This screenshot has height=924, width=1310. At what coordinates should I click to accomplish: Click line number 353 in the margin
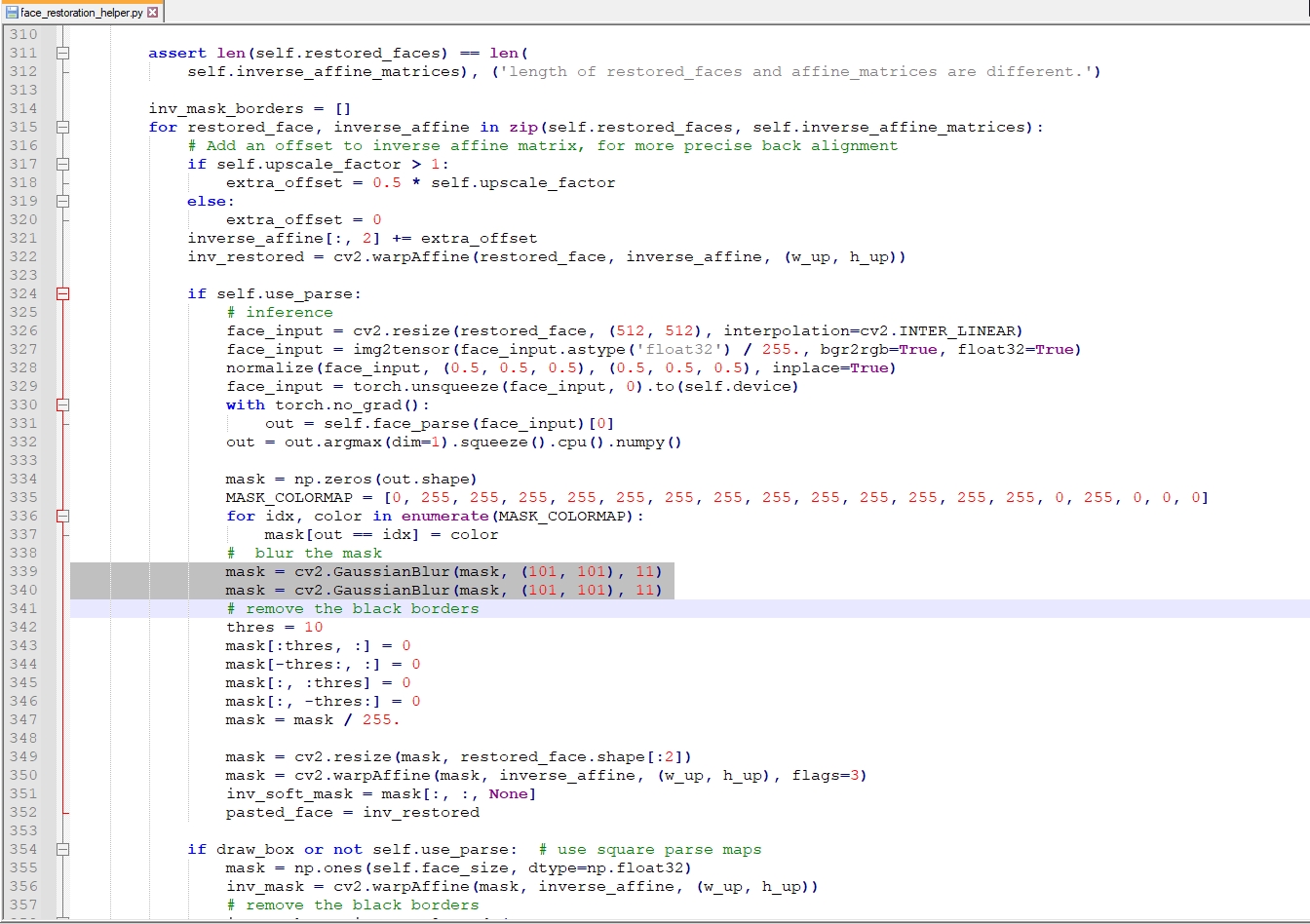tap(23, 831)
